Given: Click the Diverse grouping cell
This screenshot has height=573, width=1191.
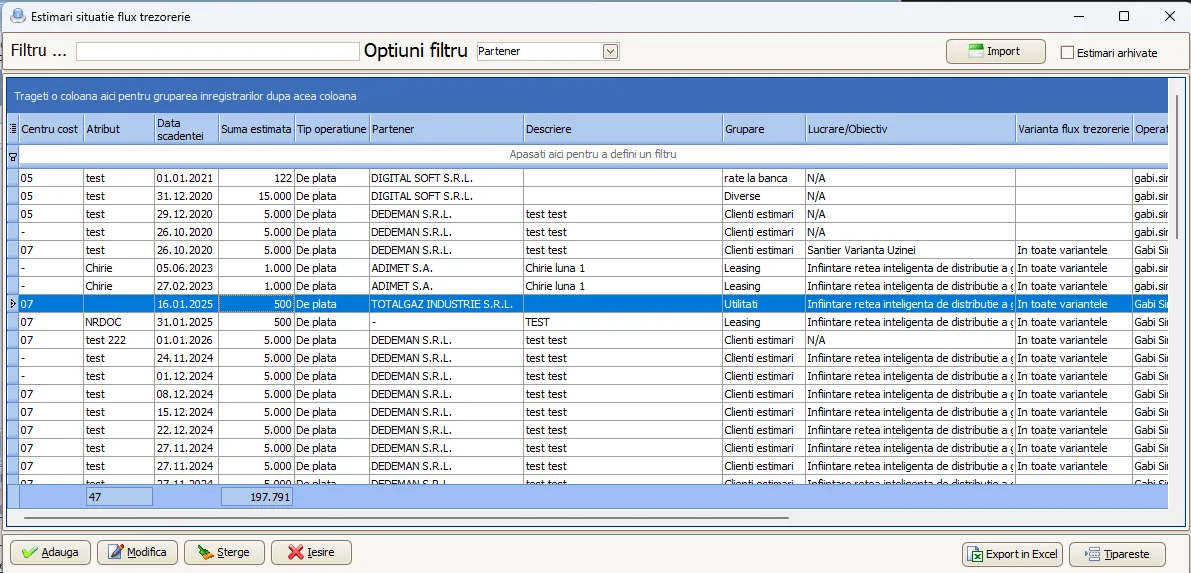Looking at the screenshot, I should tap(763, 196).
